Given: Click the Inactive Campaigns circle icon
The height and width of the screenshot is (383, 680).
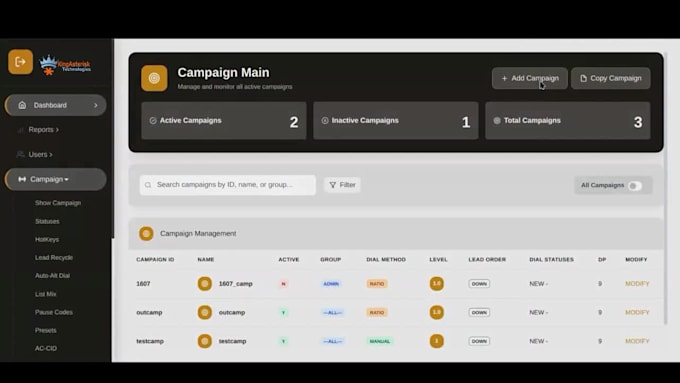Looking at the screenshot, I should click(325, 121).
